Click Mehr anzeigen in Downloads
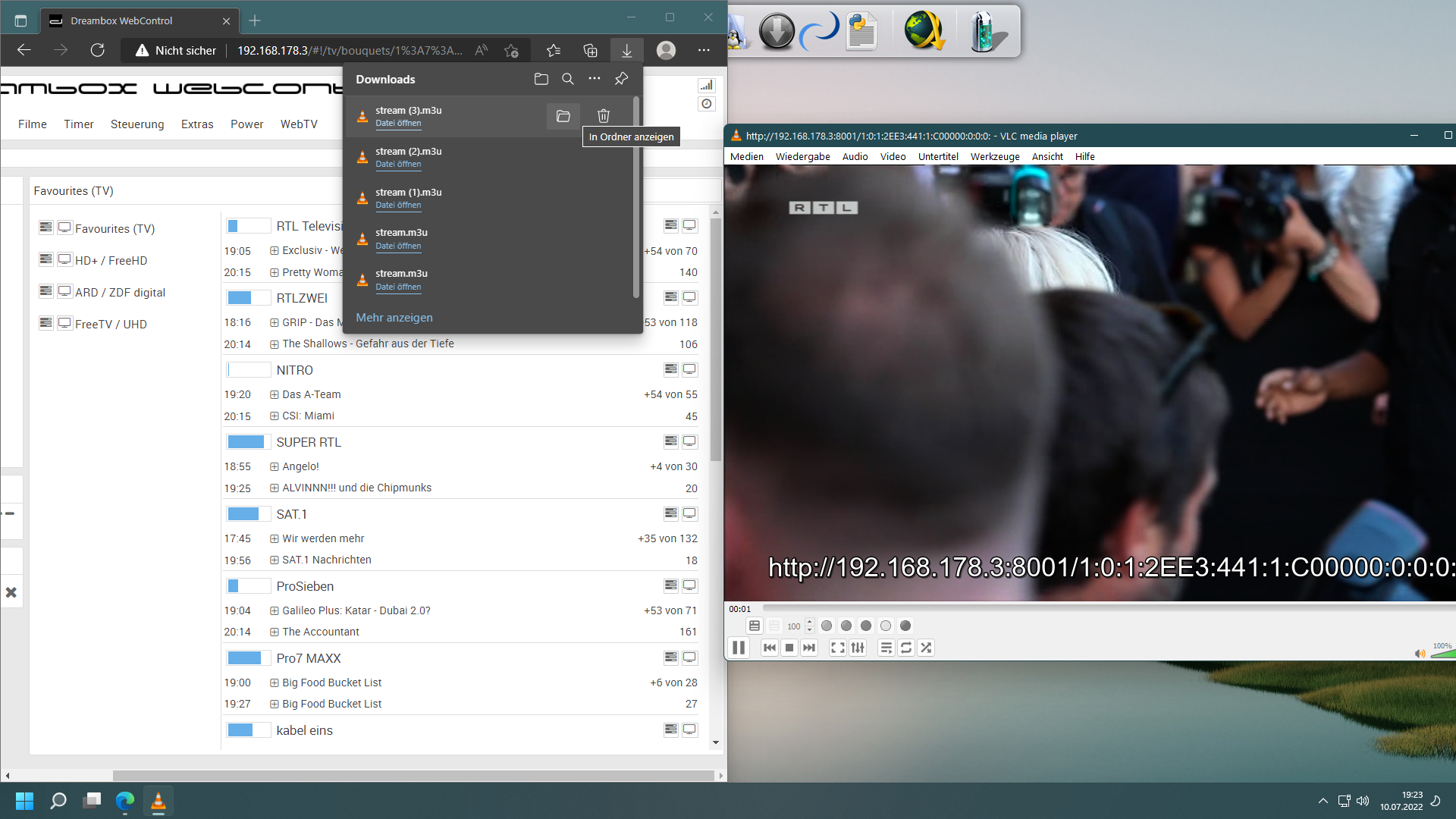The height and width of the screenshot is (819, 1456). tap(394, 318)
